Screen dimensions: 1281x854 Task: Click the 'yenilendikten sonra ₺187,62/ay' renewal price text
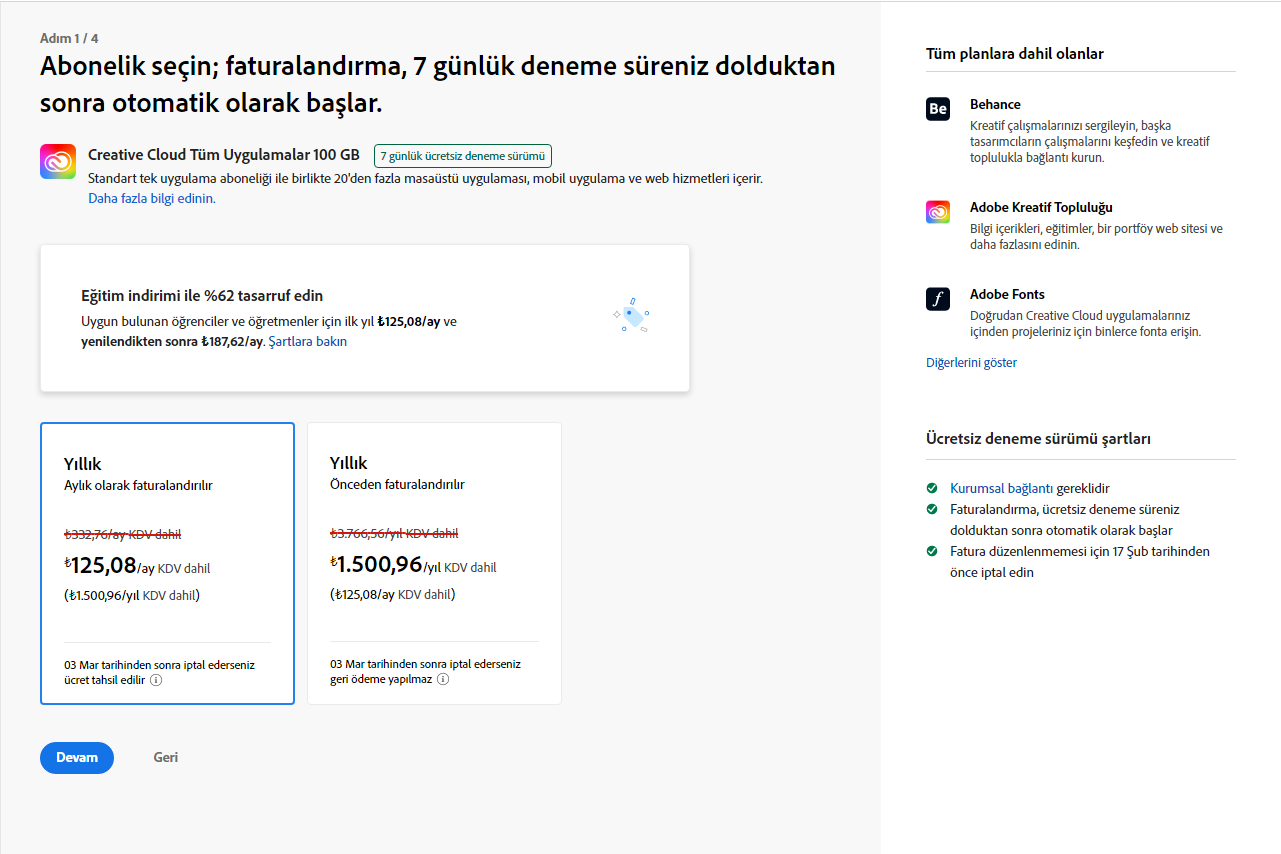[x=172, y=341]
